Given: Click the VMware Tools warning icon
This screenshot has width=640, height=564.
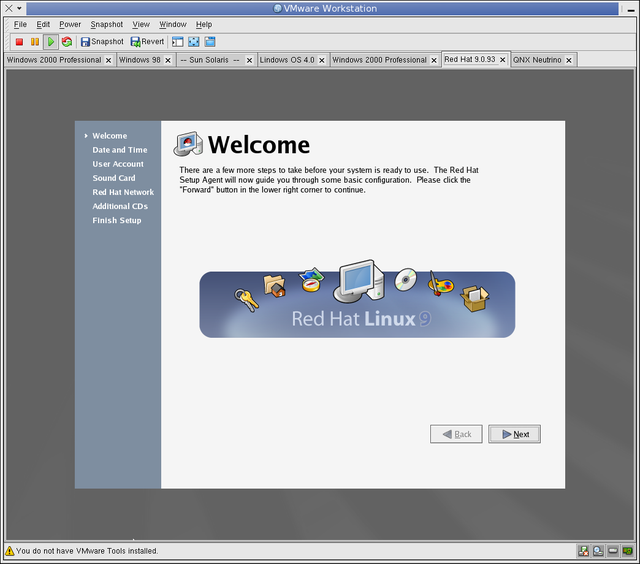Looking at the screenshot, I should coord(10,551).
